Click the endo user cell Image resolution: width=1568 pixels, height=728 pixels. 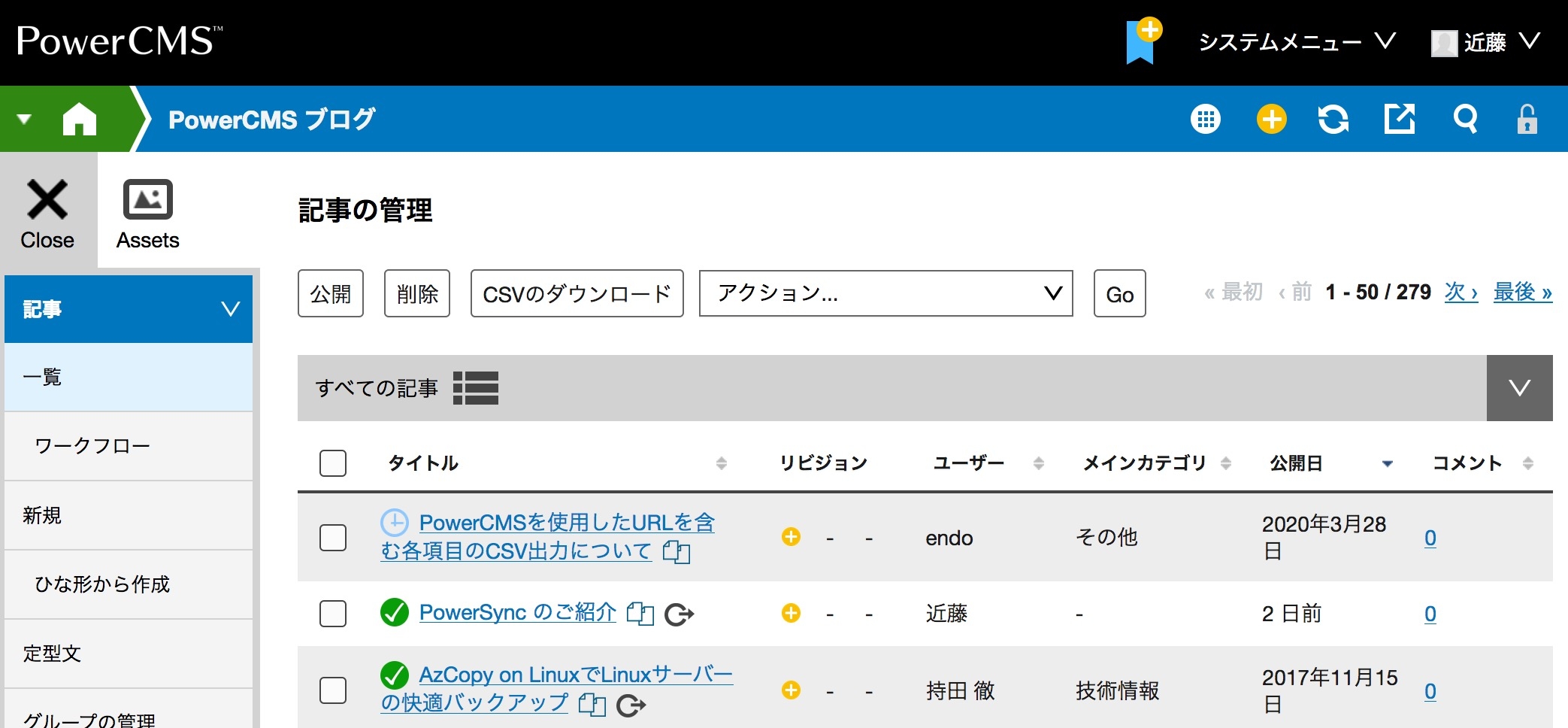(949, 538)
